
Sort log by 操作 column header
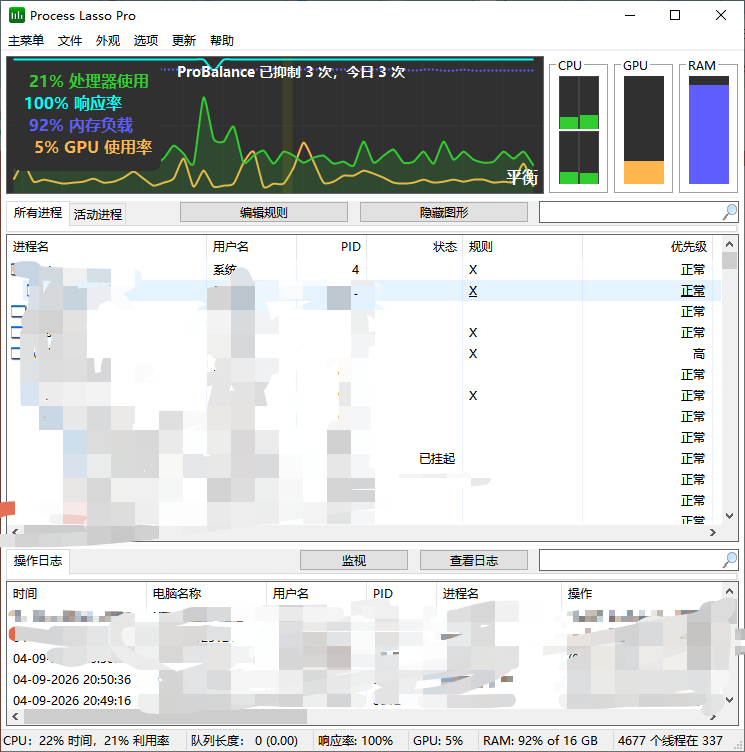(641, 594)
